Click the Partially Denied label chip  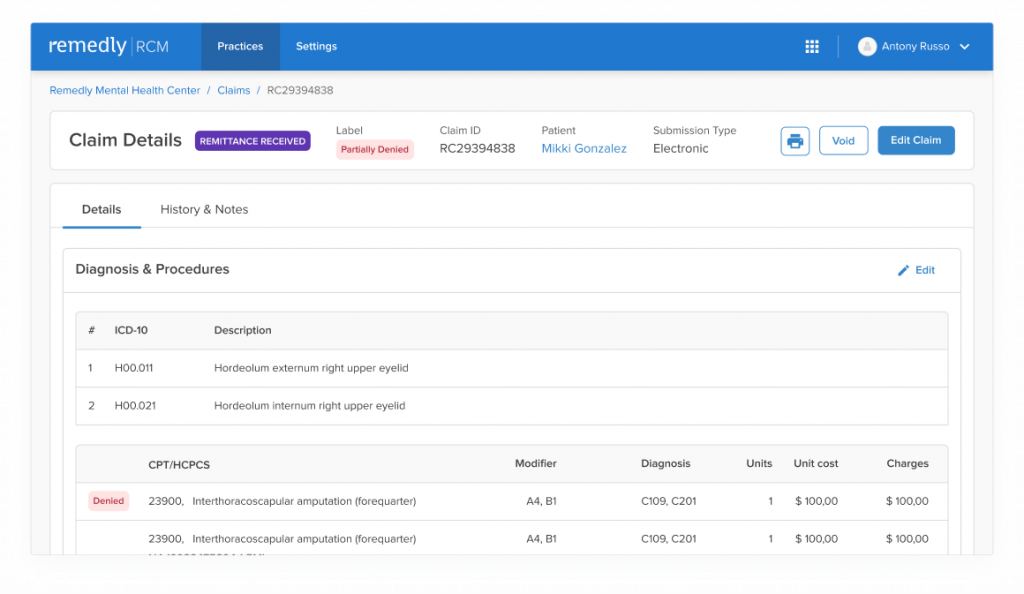tap(374, 148)
